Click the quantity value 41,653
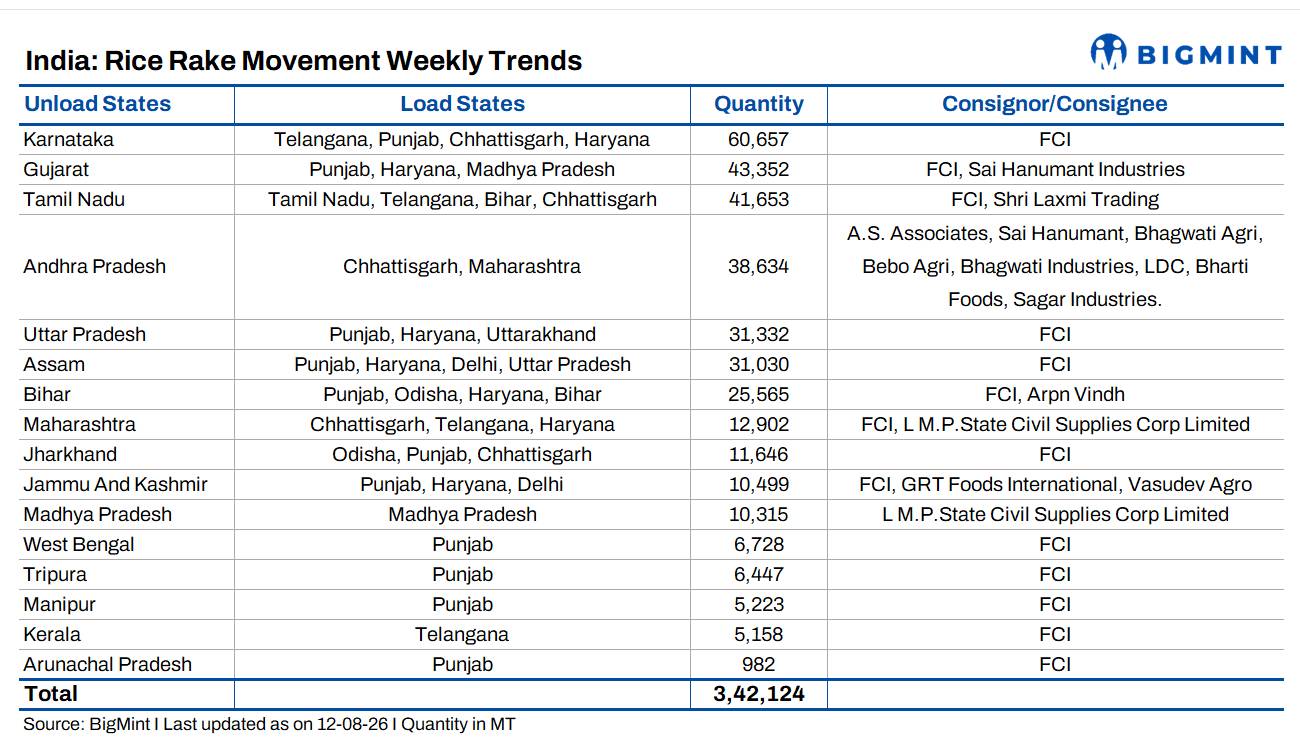 (759, 199)
